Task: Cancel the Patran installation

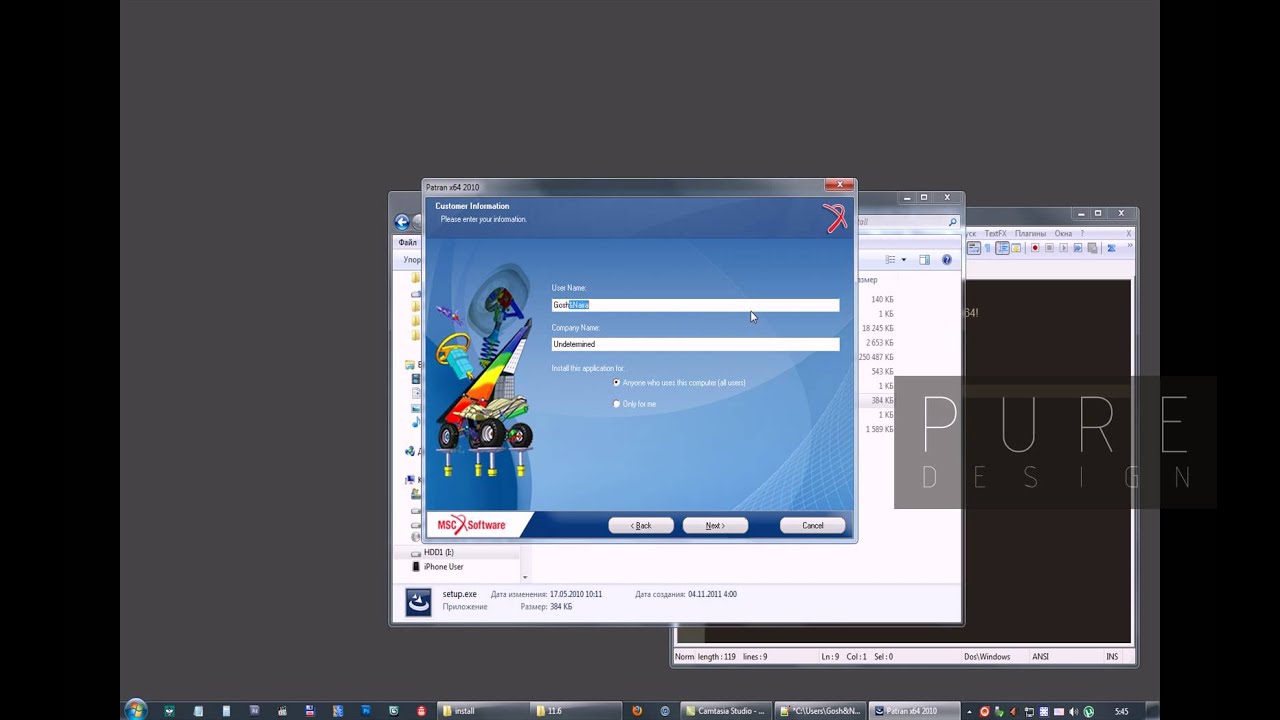Action: pyautogui.click(x=812, y=525)
